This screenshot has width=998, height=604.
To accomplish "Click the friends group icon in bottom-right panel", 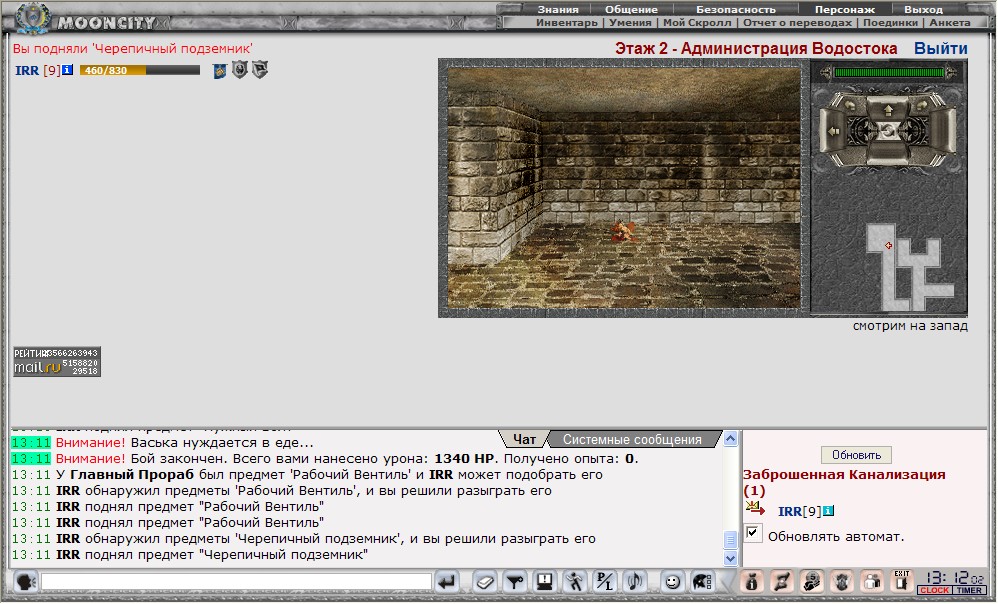I will tap(871, 582).
